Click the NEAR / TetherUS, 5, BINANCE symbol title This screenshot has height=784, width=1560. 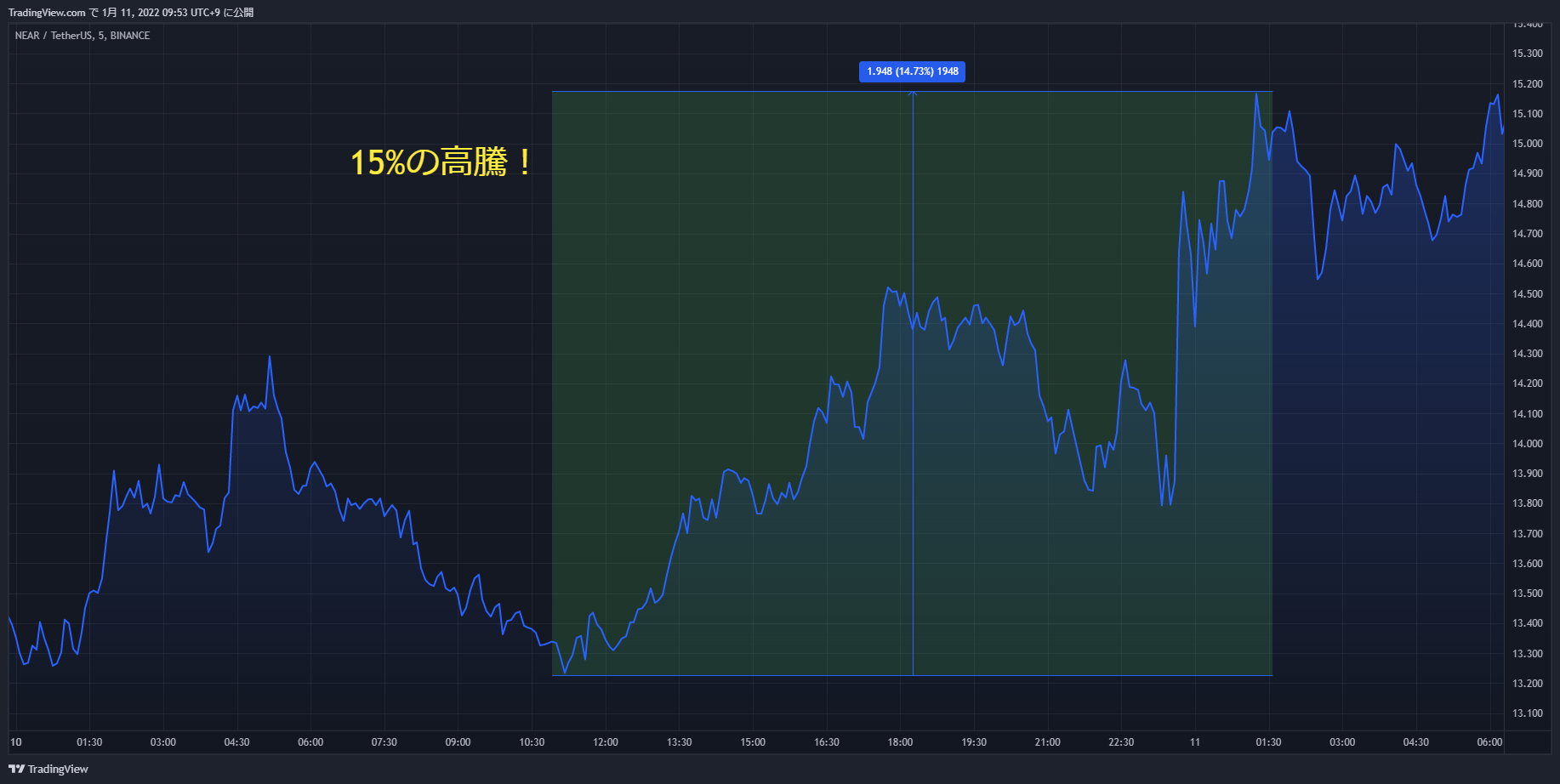pos(83,36)
